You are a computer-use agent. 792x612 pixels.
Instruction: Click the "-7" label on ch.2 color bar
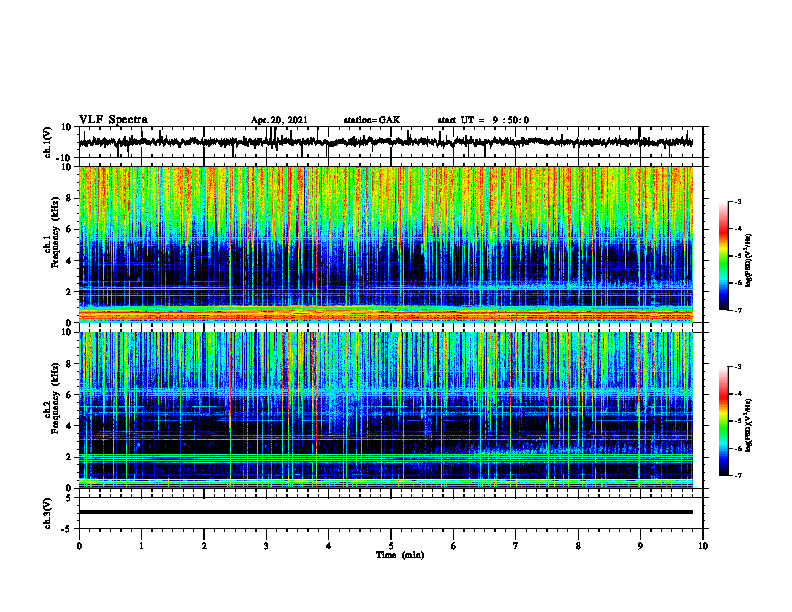pos(738,475)
